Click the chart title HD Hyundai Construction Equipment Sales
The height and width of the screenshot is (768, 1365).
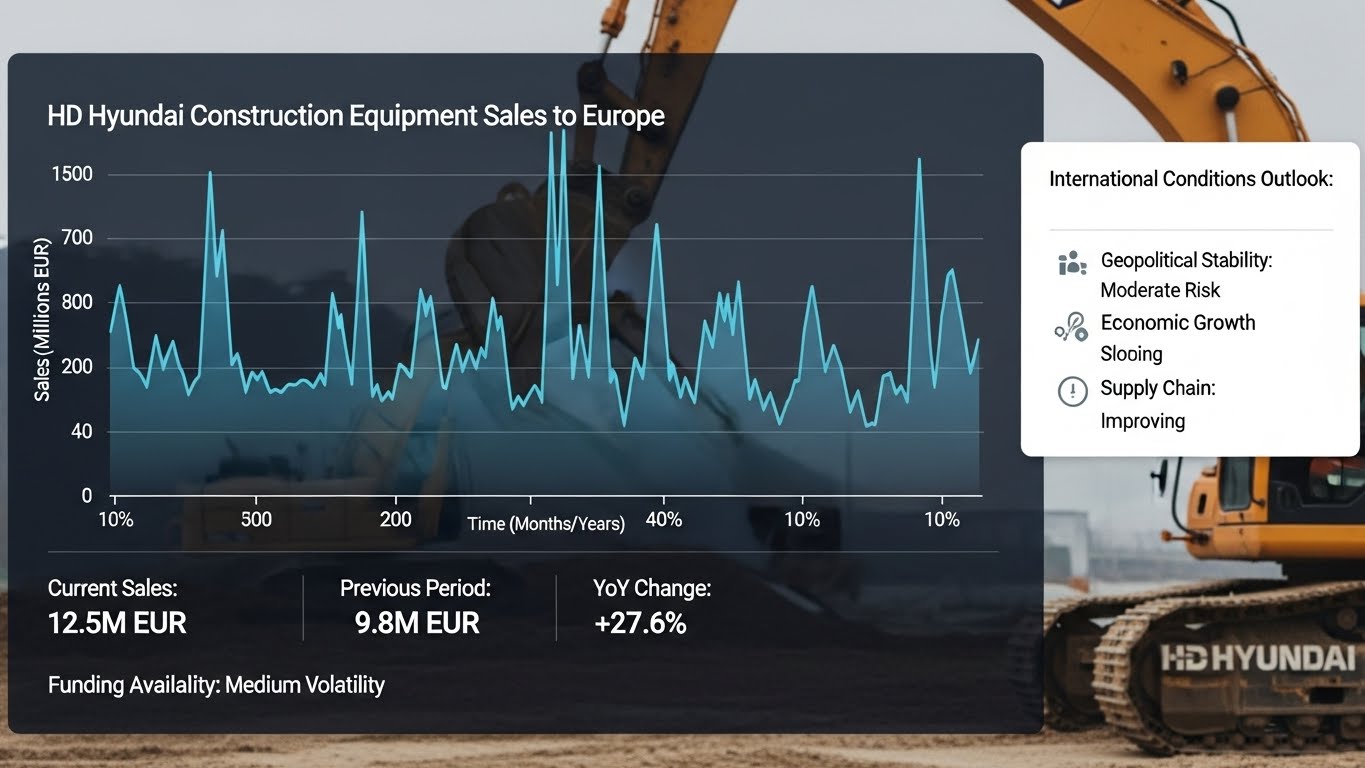356,116
